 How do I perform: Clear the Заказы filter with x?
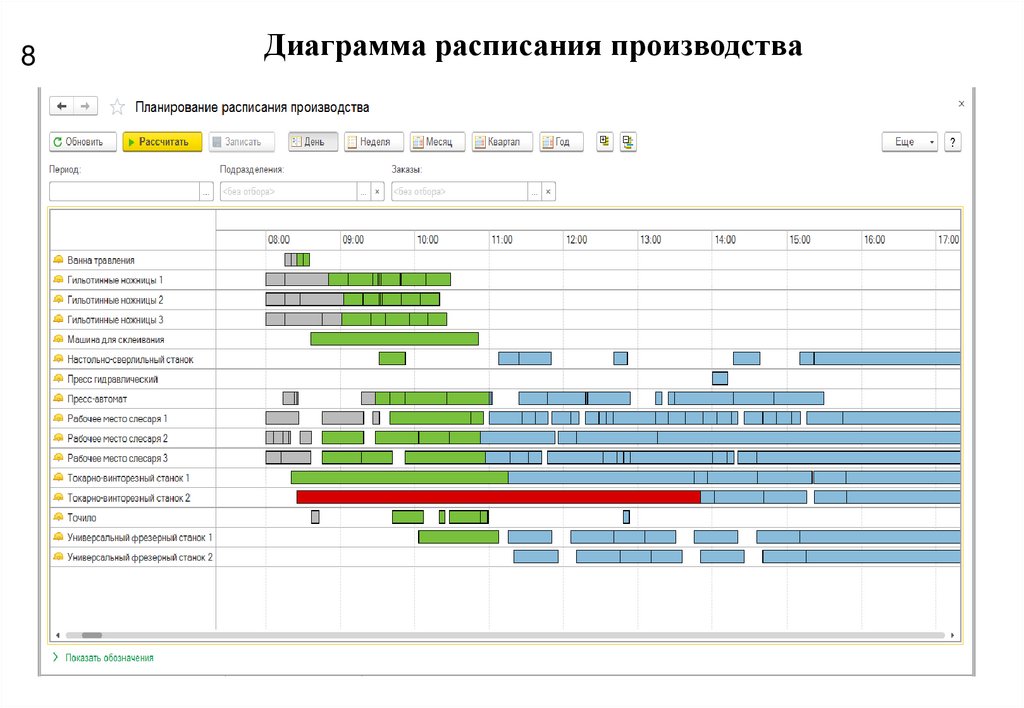click(x=549, y=191)
